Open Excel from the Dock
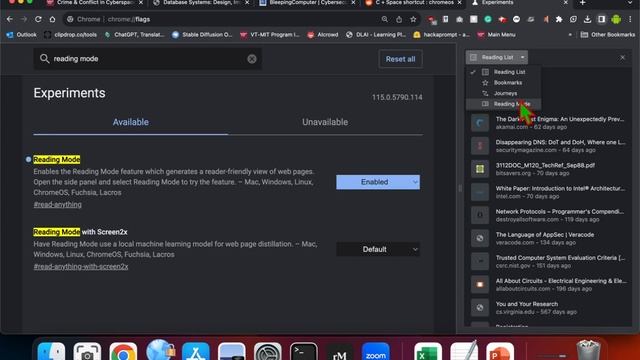This screenshot has width=640, height=360. pos(428,351)
